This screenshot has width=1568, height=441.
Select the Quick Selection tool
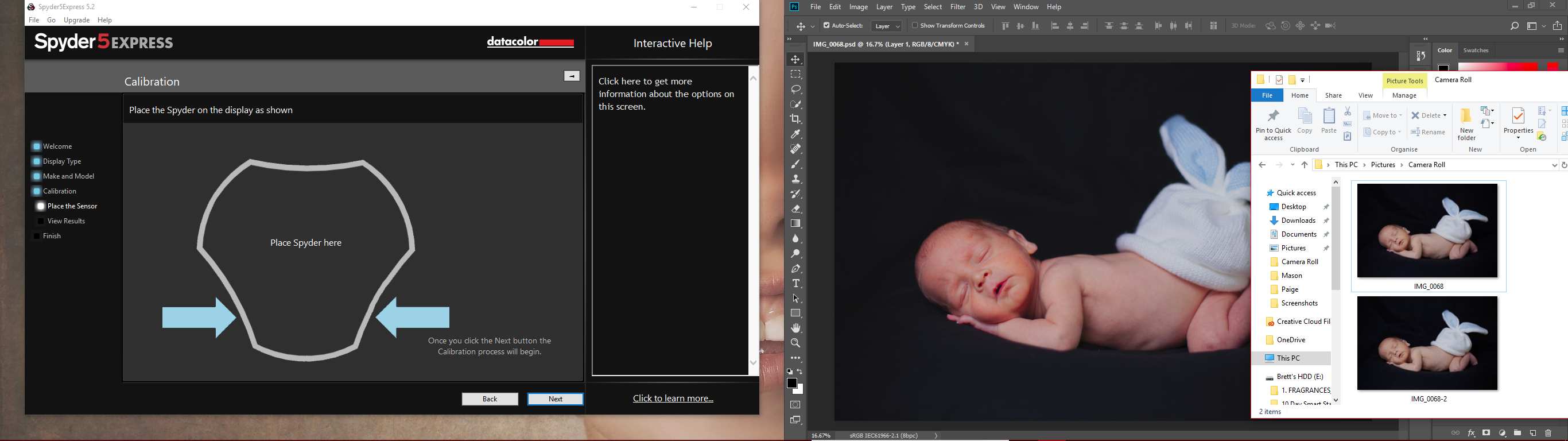tap(795, 104)
